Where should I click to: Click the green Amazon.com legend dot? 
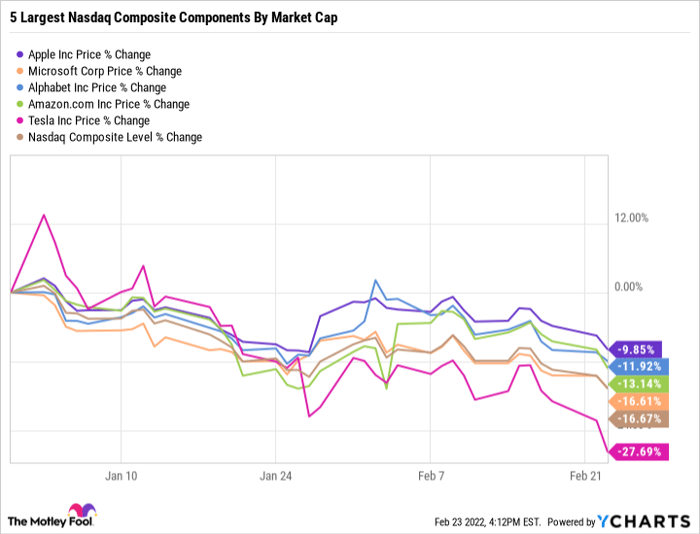[x=21, y=104]
